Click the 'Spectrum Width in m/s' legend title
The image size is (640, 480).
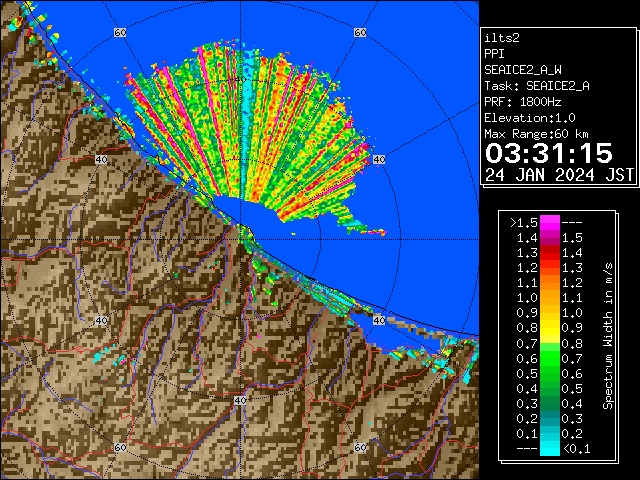tap(608, 336)
